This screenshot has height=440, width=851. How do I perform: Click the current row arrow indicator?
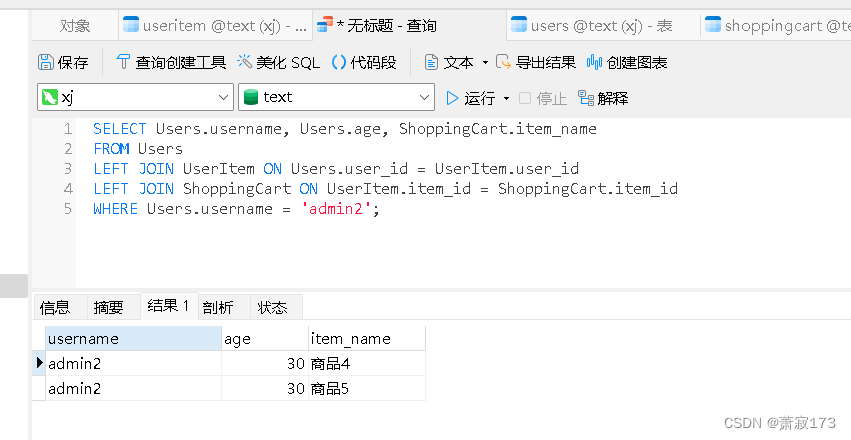[39, 363]
